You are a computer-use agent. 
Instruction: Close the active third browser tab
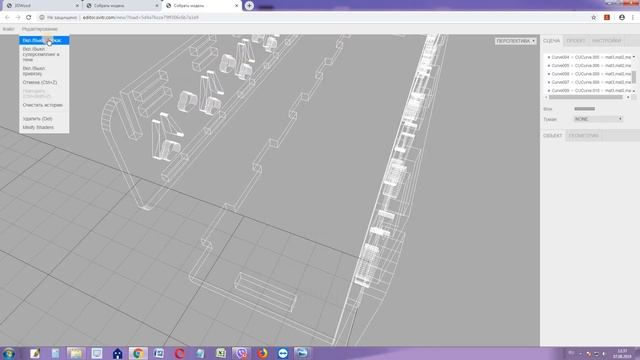pyautogui.click(x=236, y=6)
